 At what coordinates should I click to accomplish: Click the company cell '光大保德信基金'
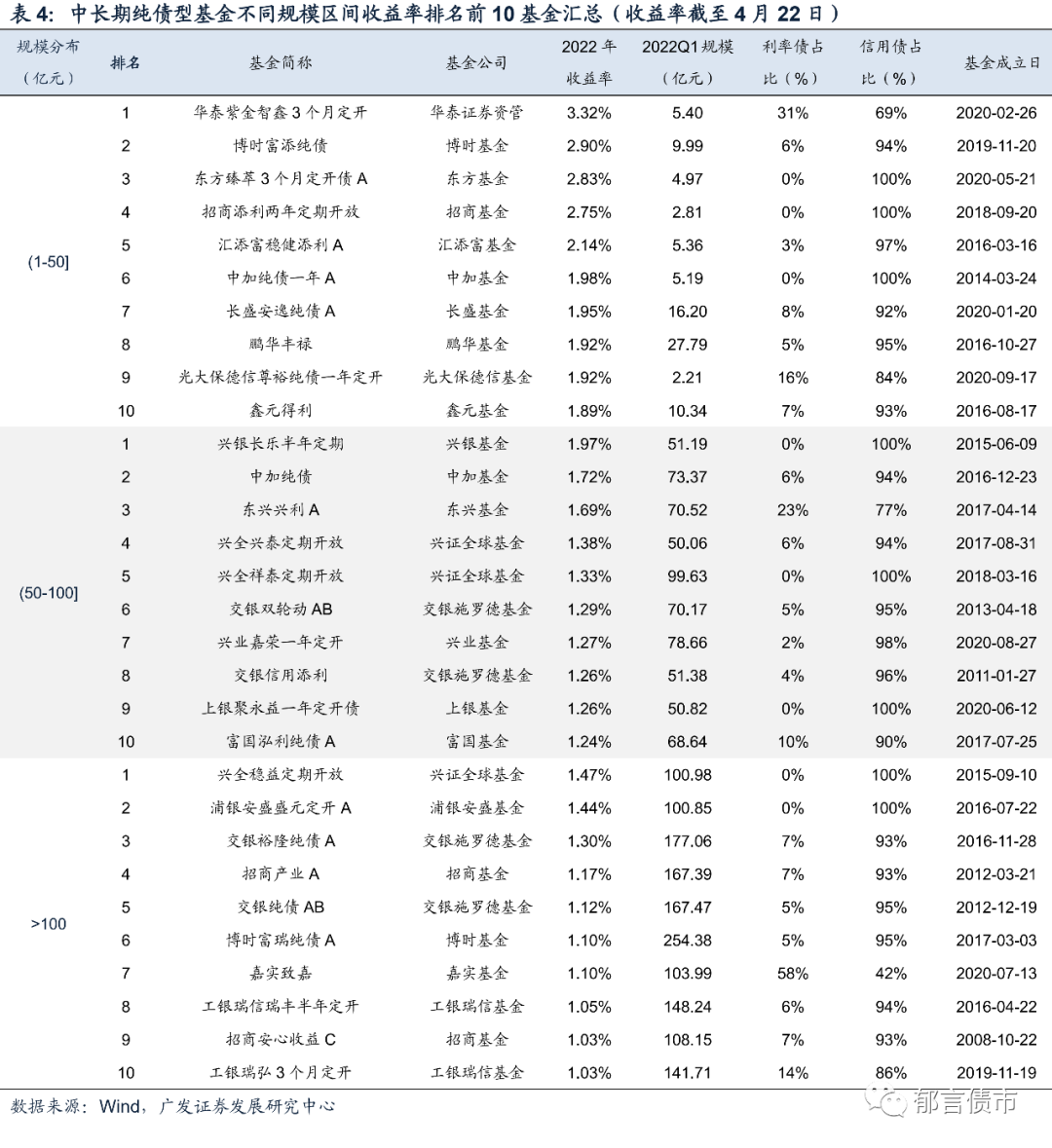click(x=477, y=377)
